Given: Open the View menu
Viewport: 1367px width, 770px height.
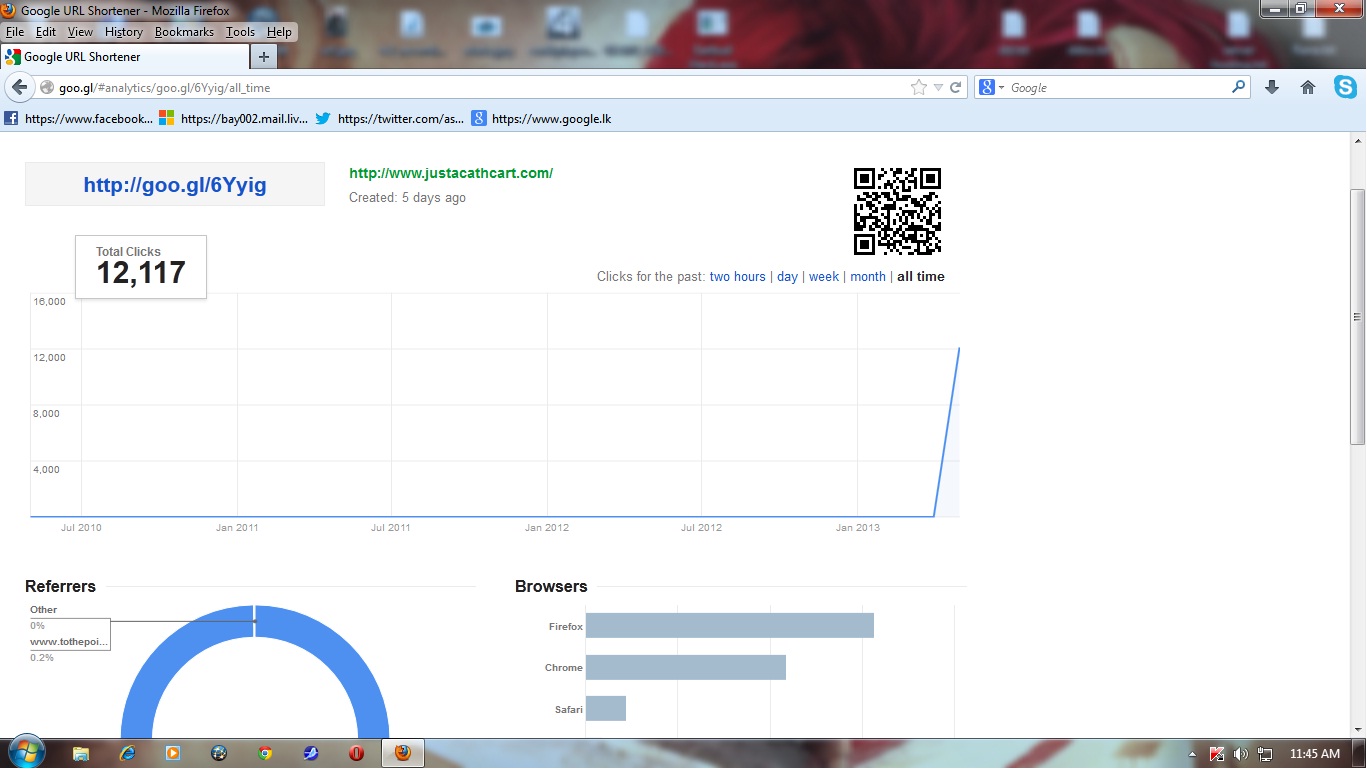Looking at the screenshot, I should (80, 32).
